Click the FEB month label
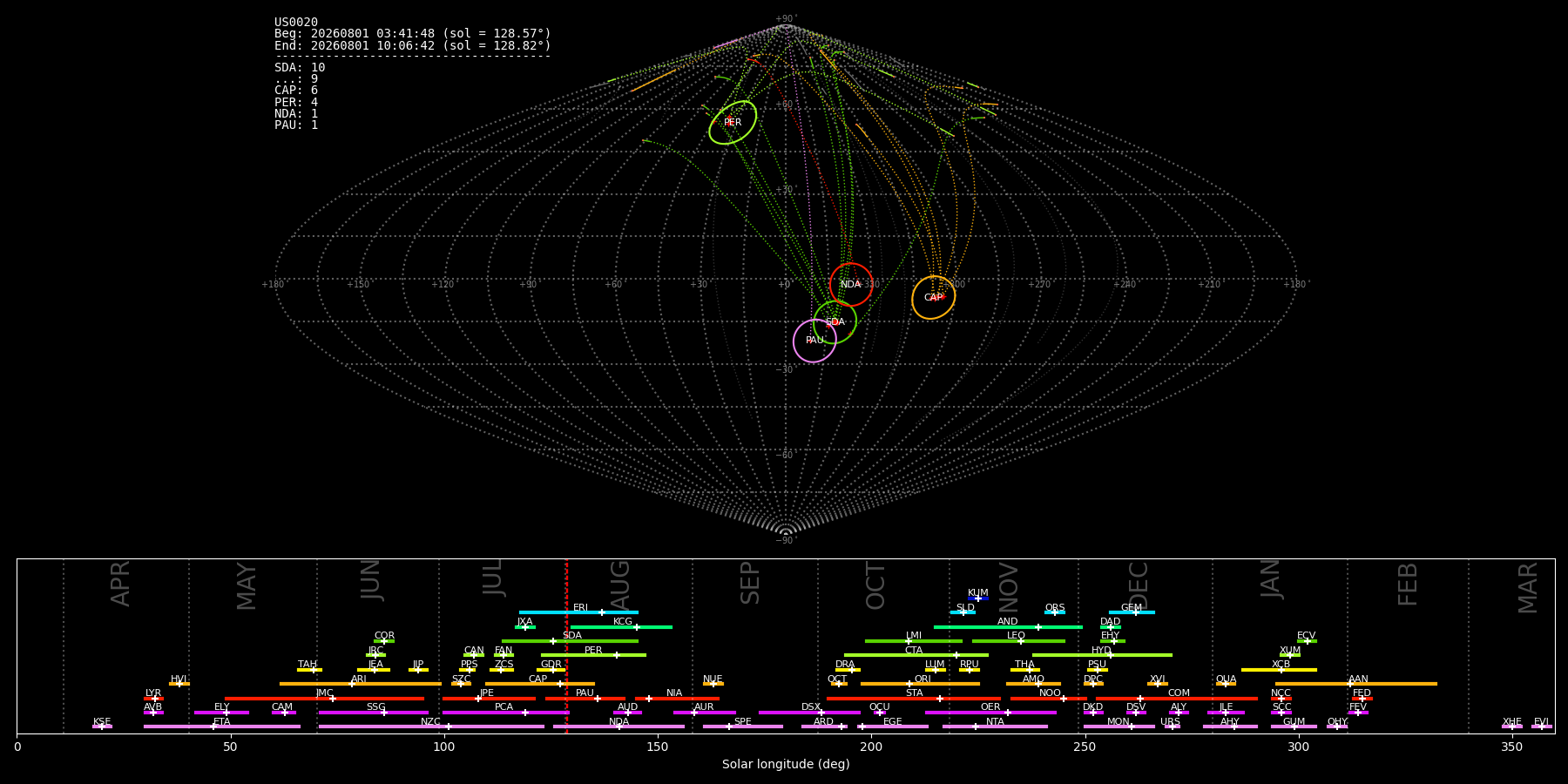 pyautogui.click(x=1408, y=584)
